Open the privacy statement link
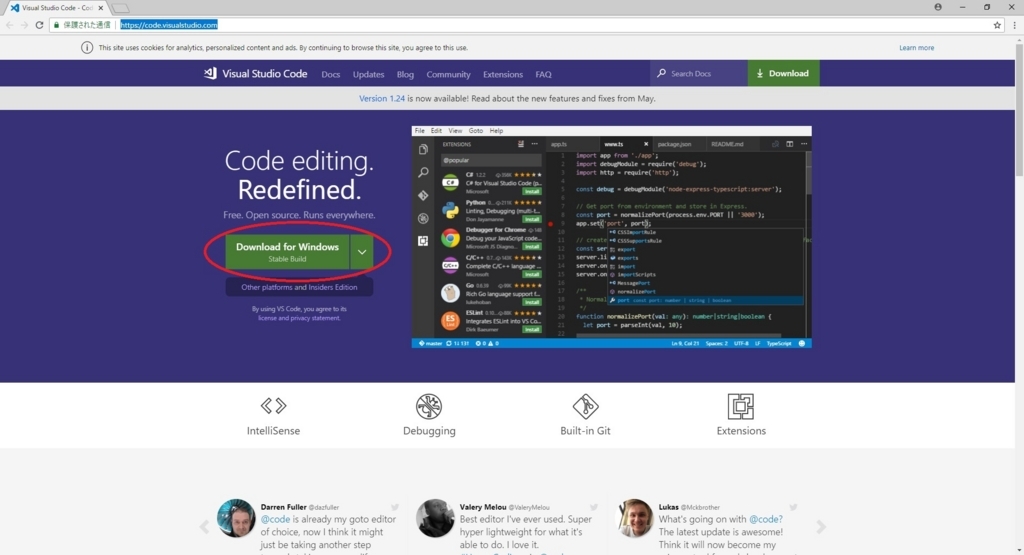1024x555 pixels. pyautogui.click(x=315, y=318)
